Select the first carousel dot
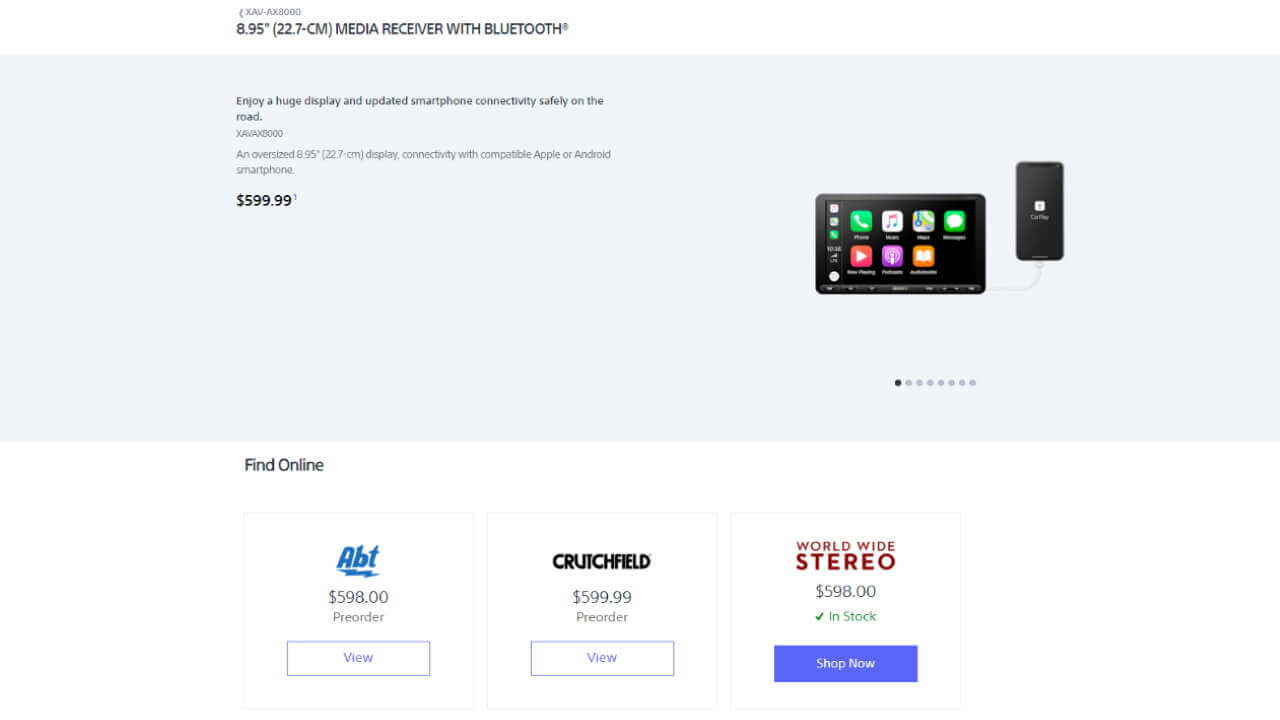Viewport: 1280px width, 720px height. click(x=898, y=382)
